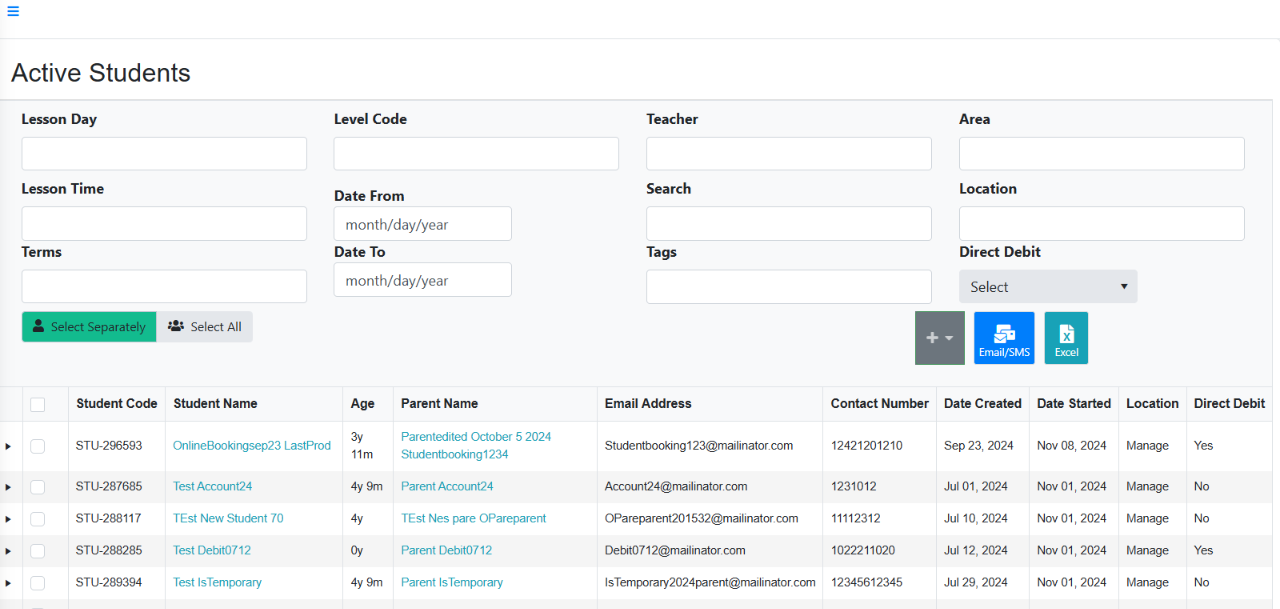Screen dimensions: 1280x609
Task: Sort by Student Name column header
Action: (x=215, y=404)
